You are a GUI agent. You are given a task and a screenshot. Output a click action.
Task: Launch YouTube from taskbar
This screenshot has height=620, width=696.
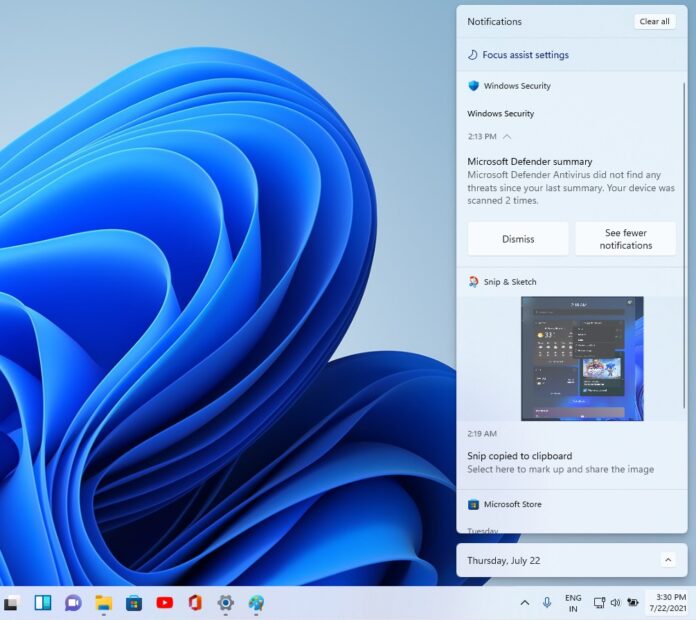tap(164, 603)
